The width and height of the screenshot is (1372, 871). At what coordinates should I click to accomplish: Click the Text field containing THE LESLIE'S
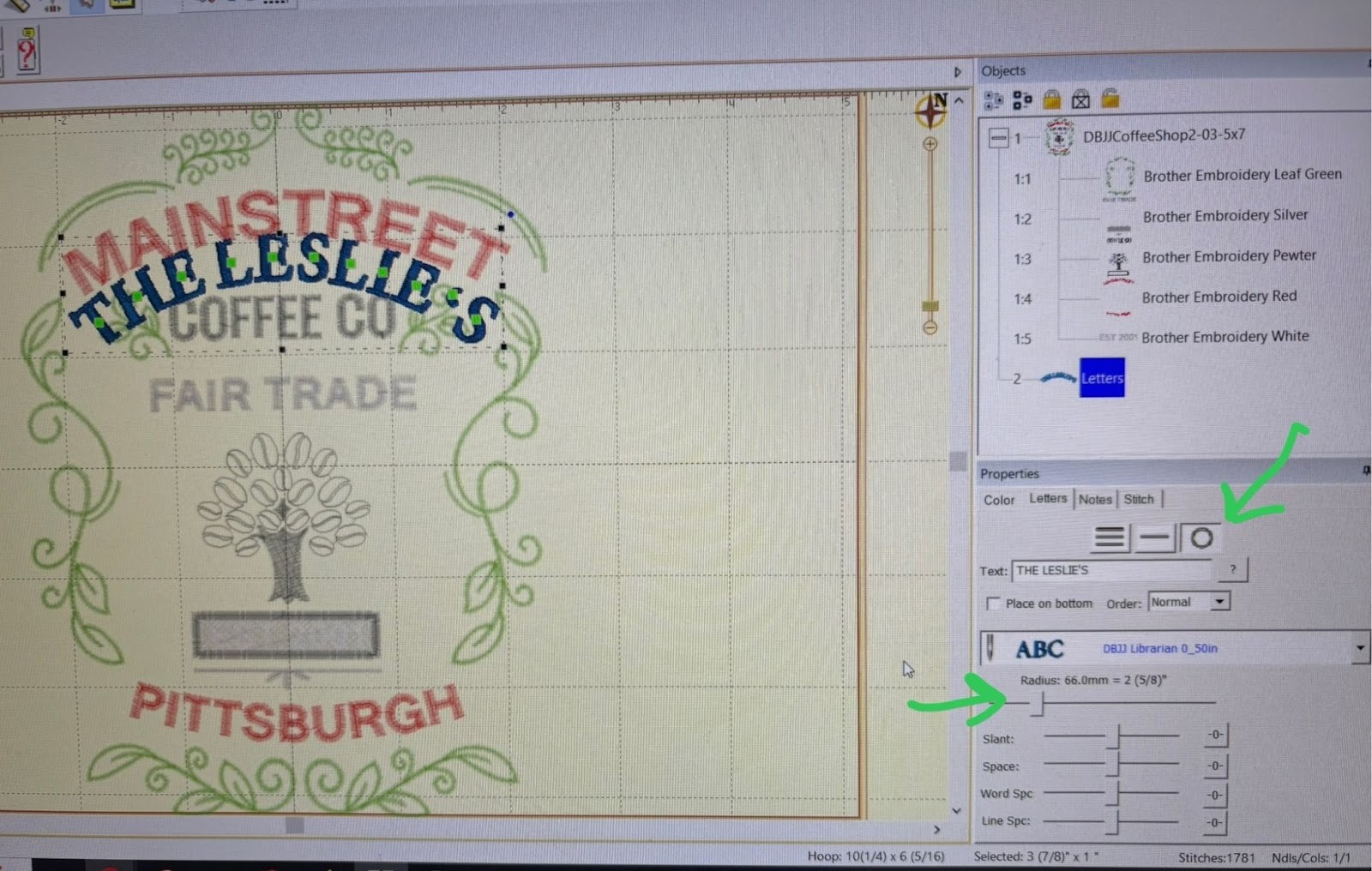(1111, 570)
